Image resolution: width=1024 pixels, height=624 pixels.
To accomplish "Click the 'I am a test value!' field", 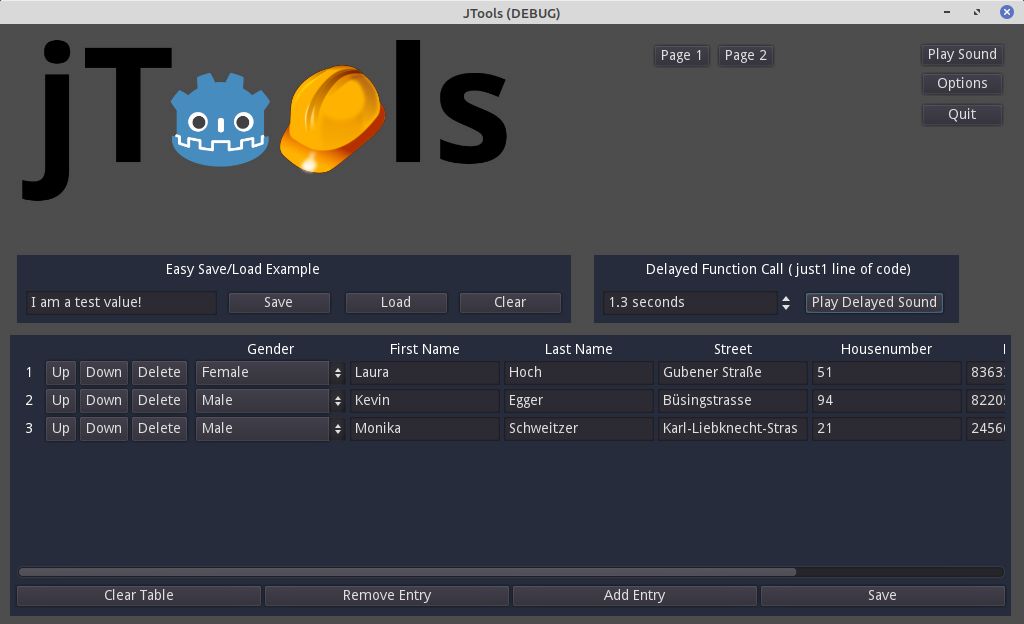I will [121, 302].
